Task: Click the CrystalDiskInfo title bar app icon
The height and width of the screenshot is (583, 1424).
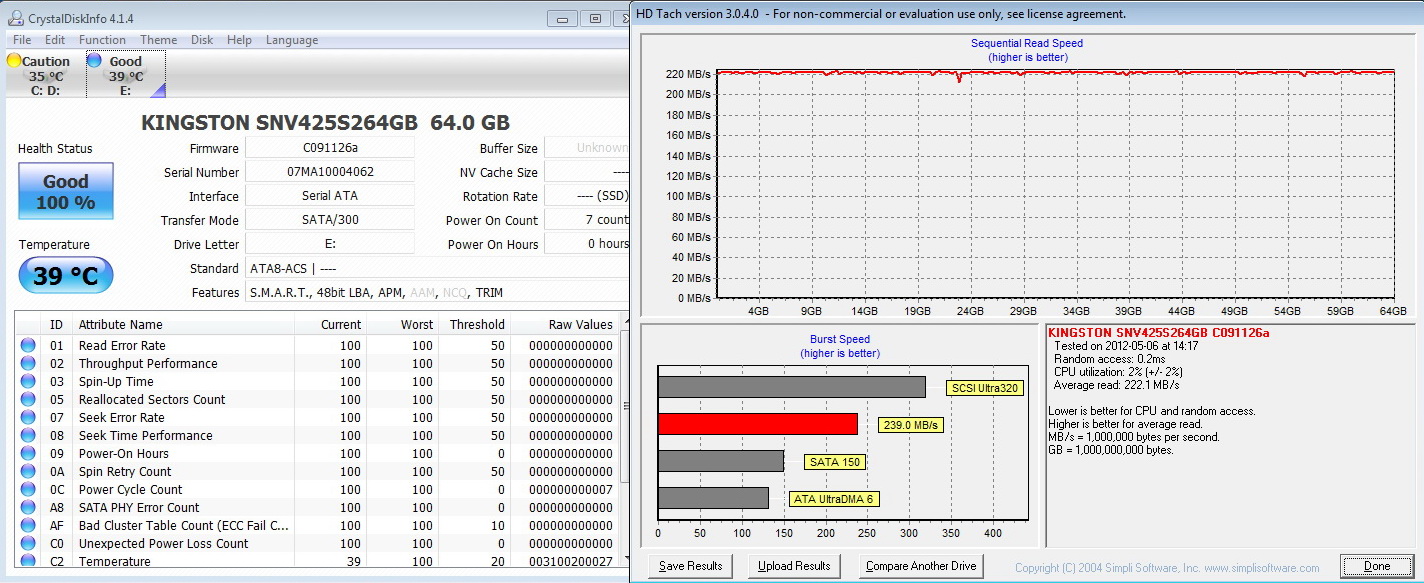Action: 17,17
